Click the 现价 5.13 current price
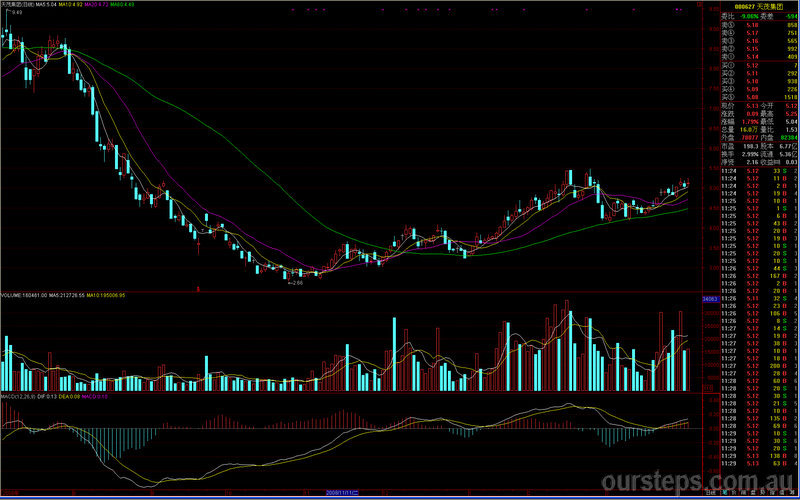Viewport: 800px width, 500px height. pyautogui.click(x=752, y=106)
